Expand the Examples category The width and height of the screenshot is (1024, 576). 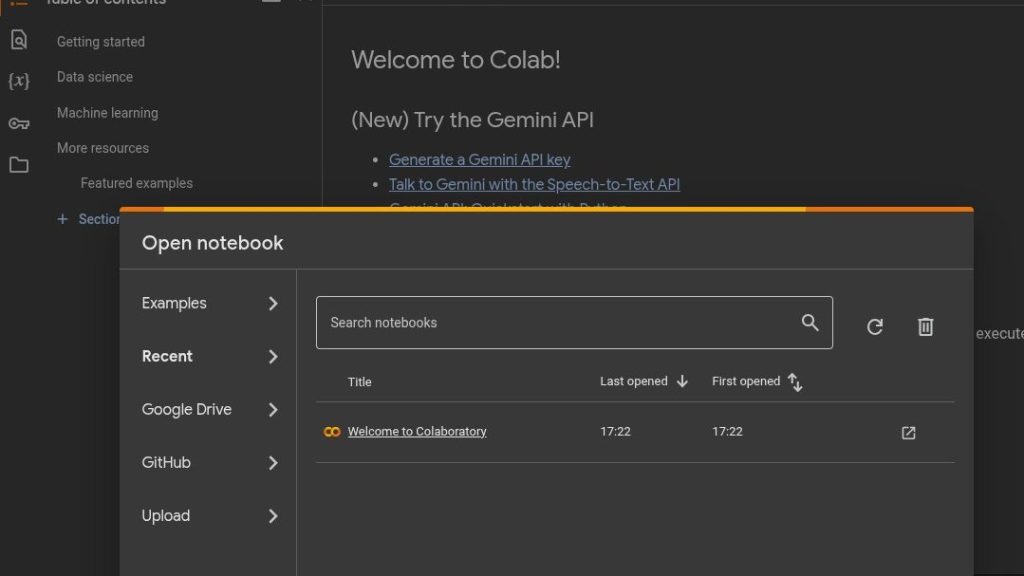click(x=210, y=303)
